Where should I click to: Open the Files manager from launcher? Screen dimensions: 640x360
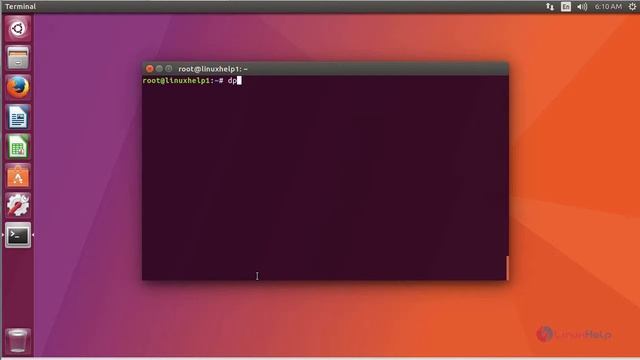(18, 58)
